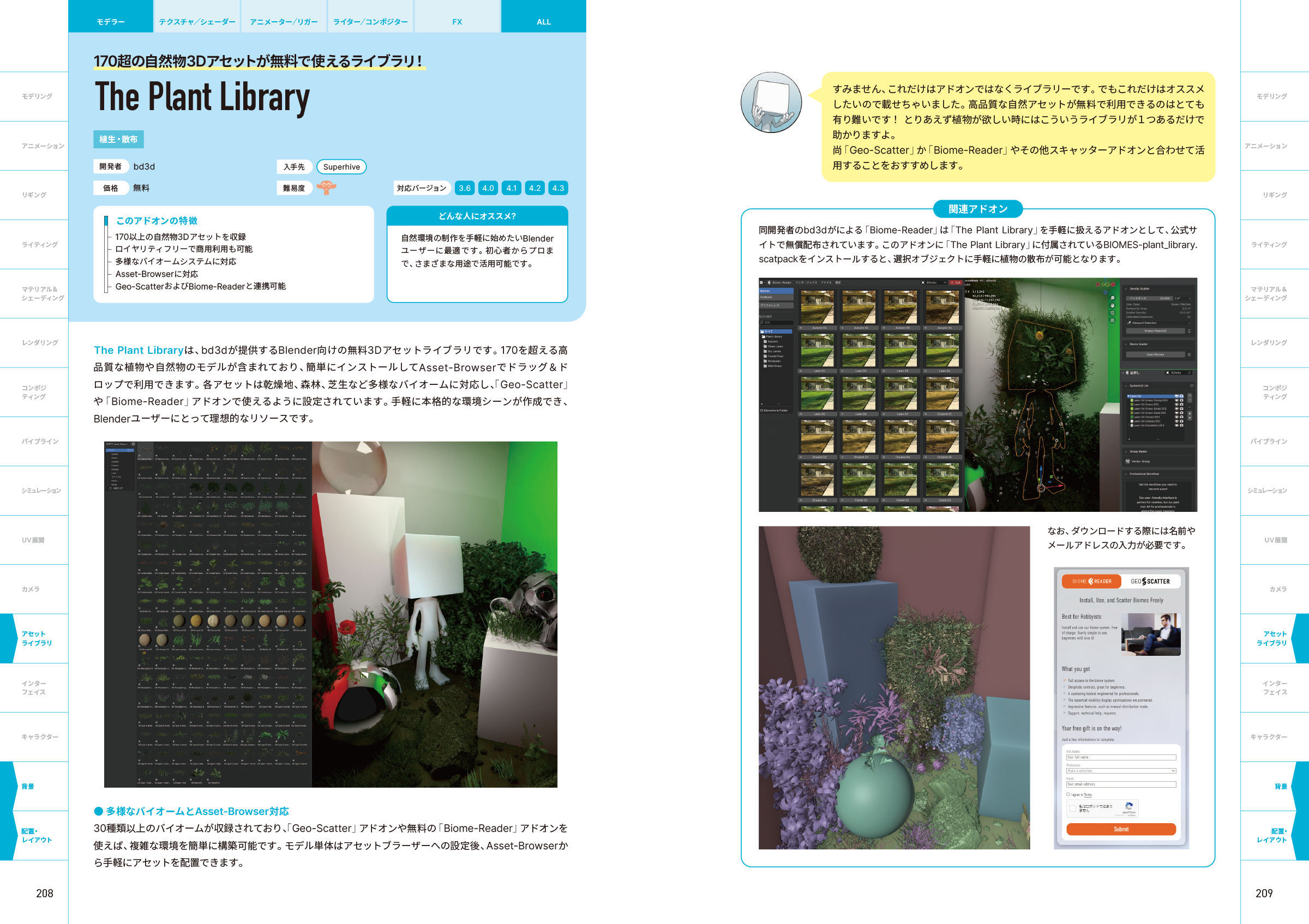Toggle viewport visibility of Lawn 06 Clover.001
Viewport: 1309px width, 924px height.
pos(1176,417)
